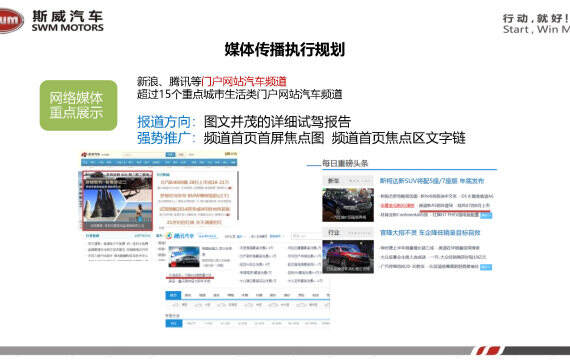Click the Tencent auto 腾讯汽车 logo
This screenshot has height=360, width=570.
coord(180,236)
